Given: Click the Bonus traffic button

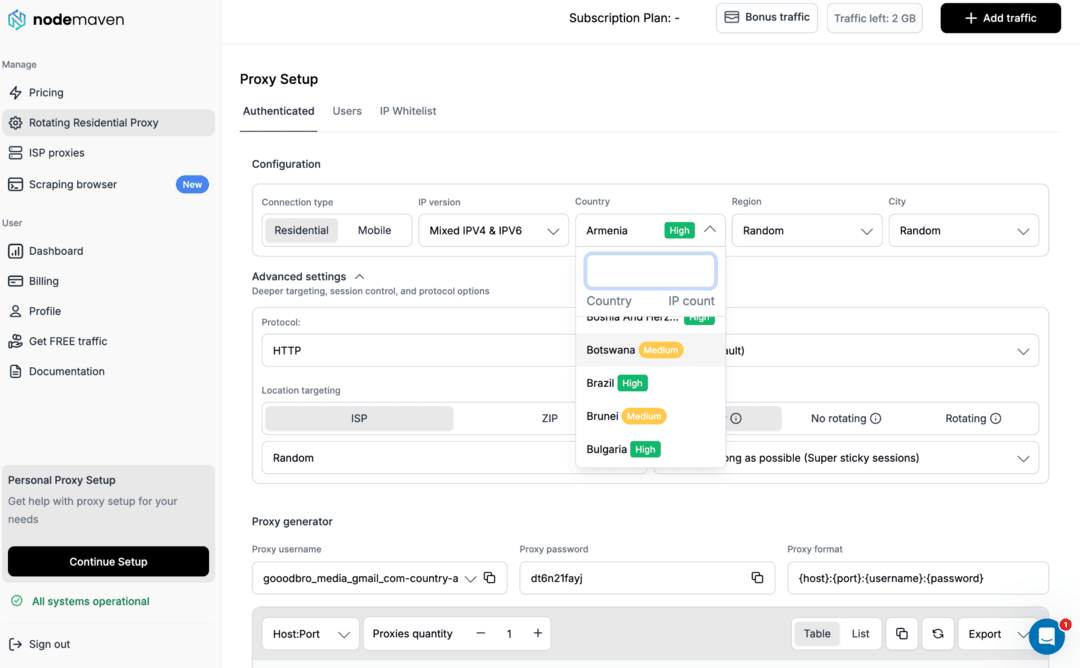Looking at the screenshot, I should tap(767, 18).
